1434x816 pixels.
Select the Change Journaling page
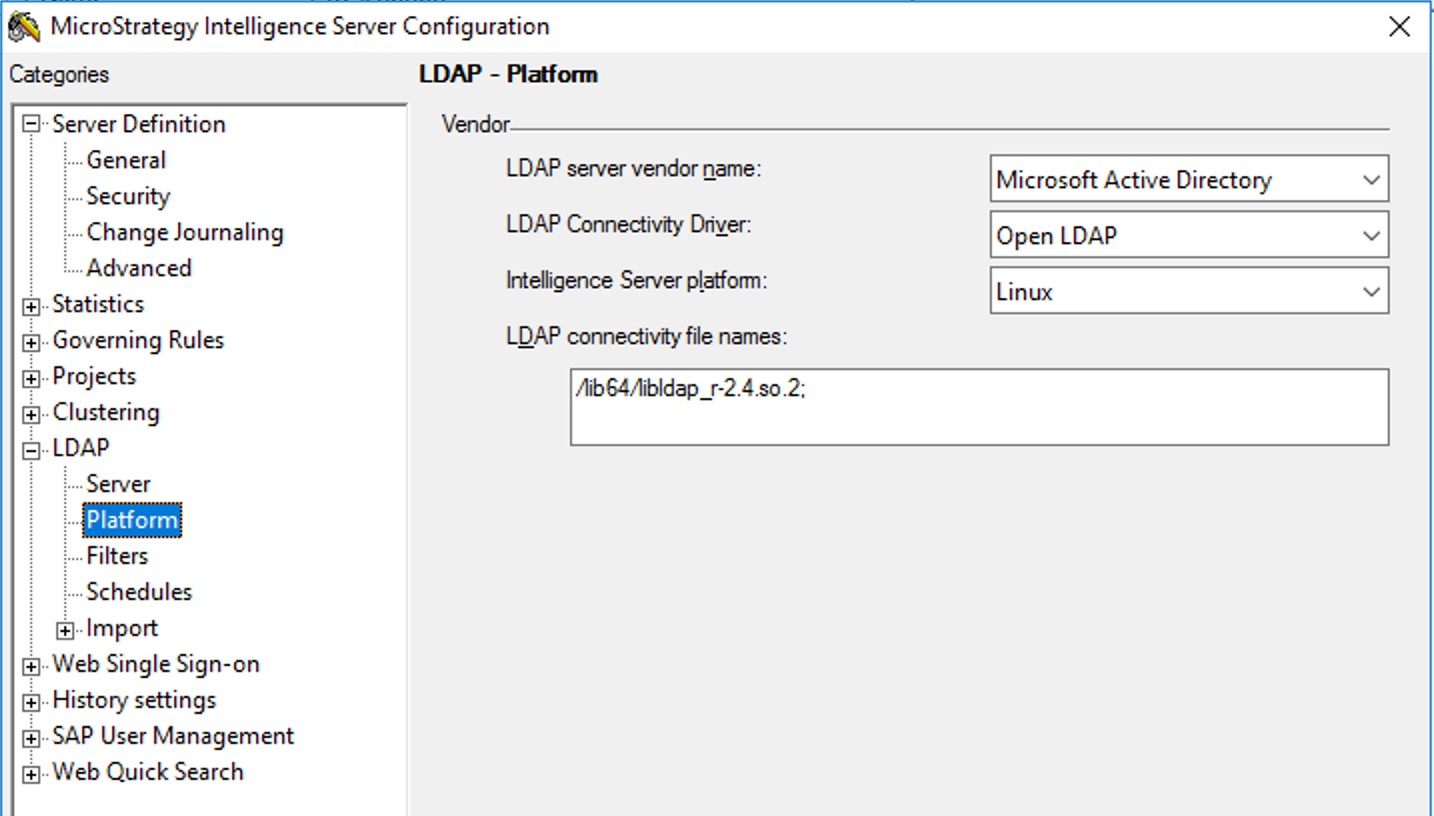point(184,232)
